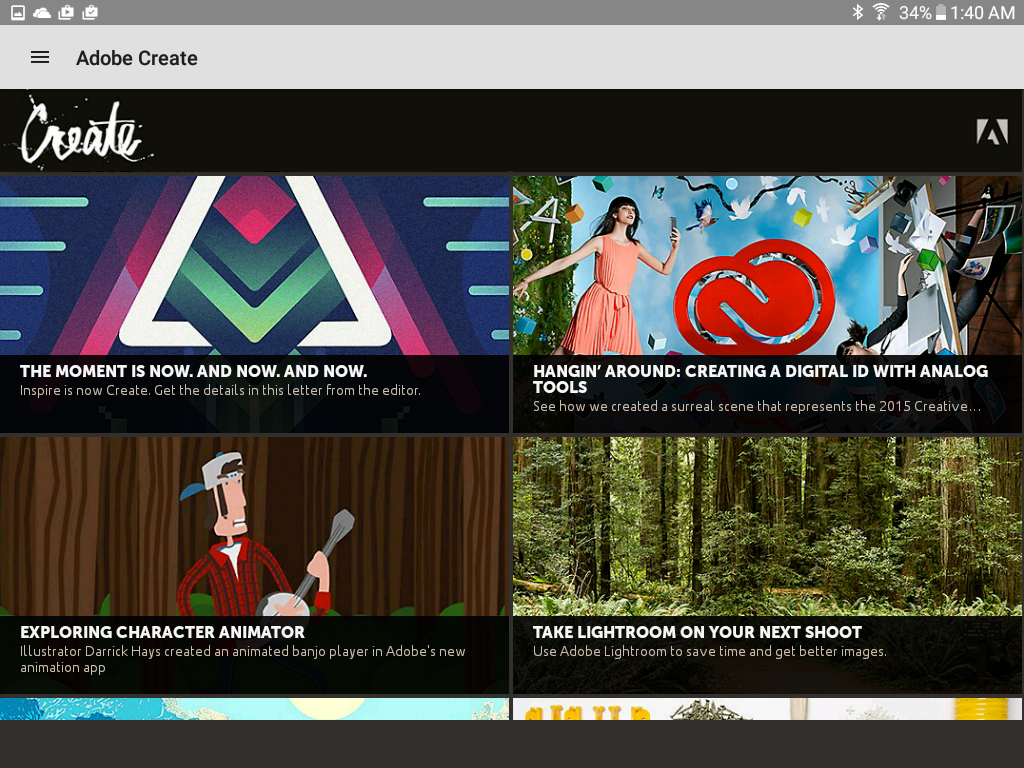Viewport: 1024px width, 768px height.
Task: Open 'HANGIN' AROUND: CREATING A DIGITAL ID' headline
Action: [x=760, y=379]
